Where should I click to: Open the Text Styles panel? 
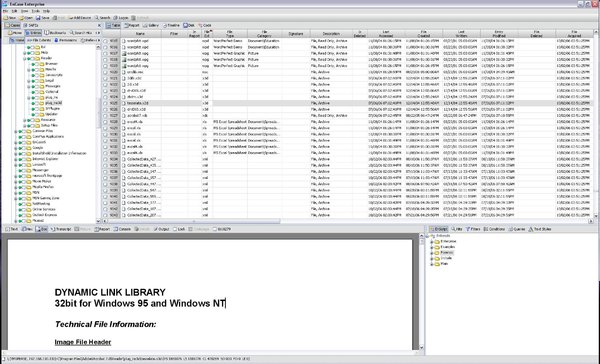540,229
